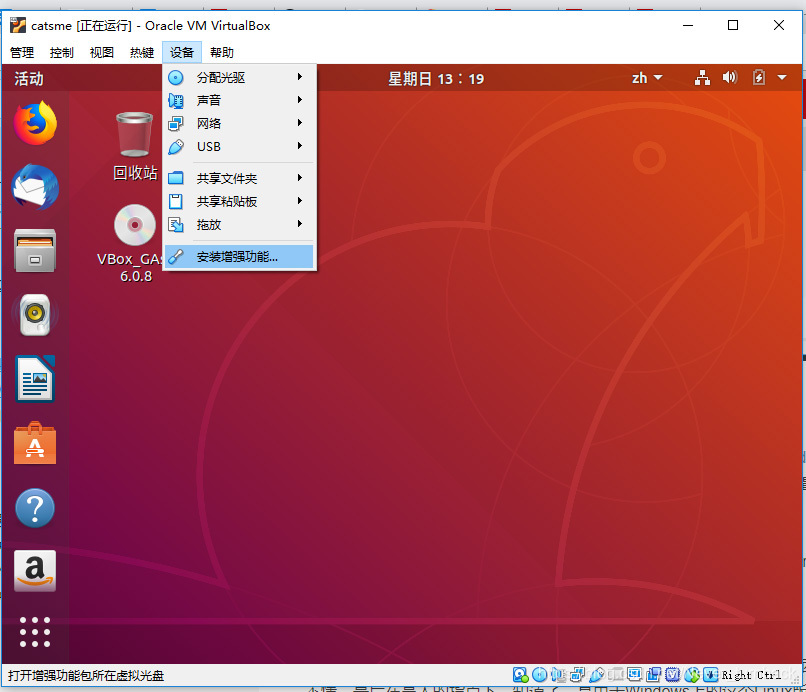
Task: Open the 视图 menu
Action: tap(102, 52)
